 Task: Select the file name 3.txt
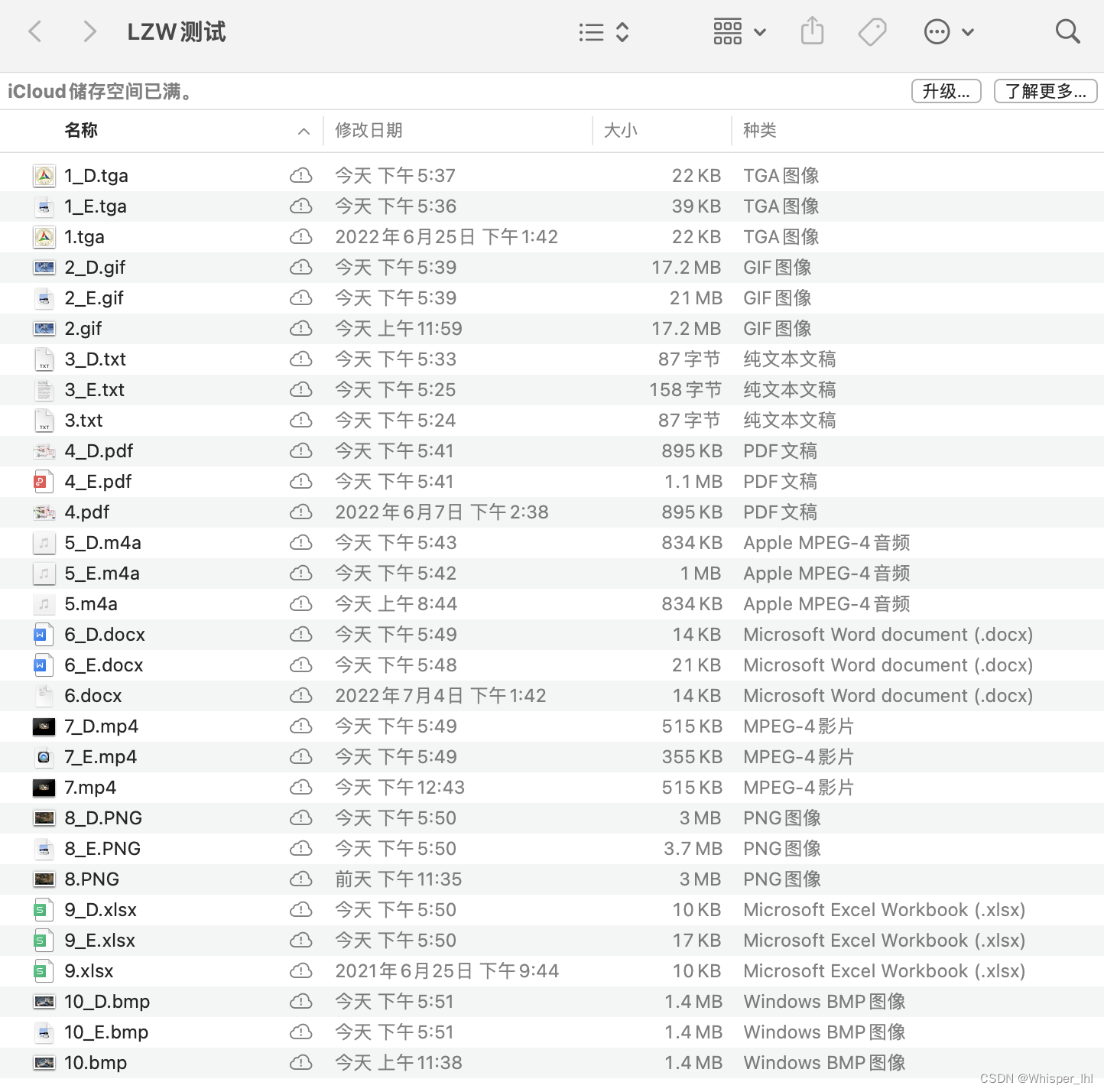coord(83,421)
